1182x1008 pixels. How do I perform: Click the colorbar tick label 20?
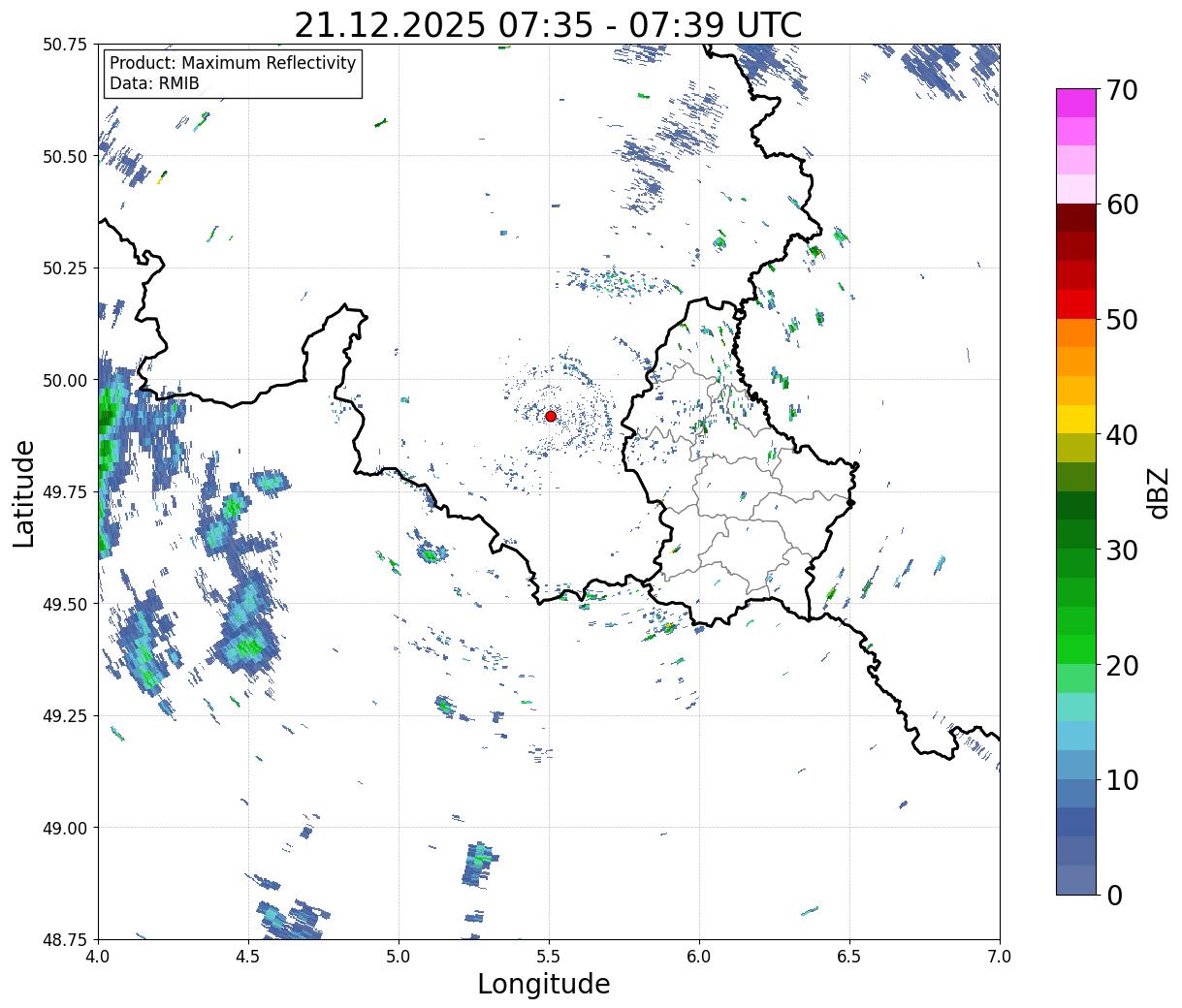(1122, 665)
